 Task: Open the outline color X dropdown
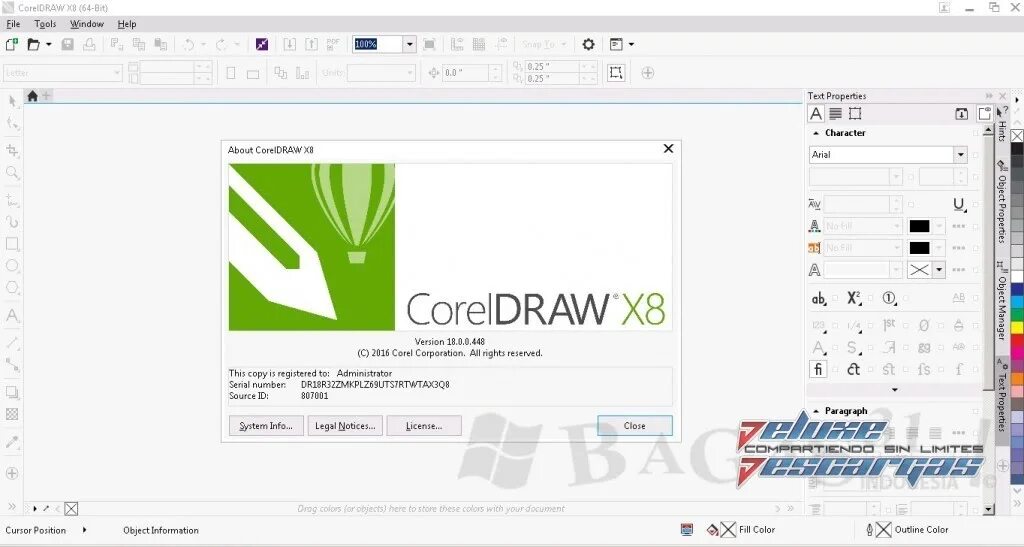[x=939, y=270]
